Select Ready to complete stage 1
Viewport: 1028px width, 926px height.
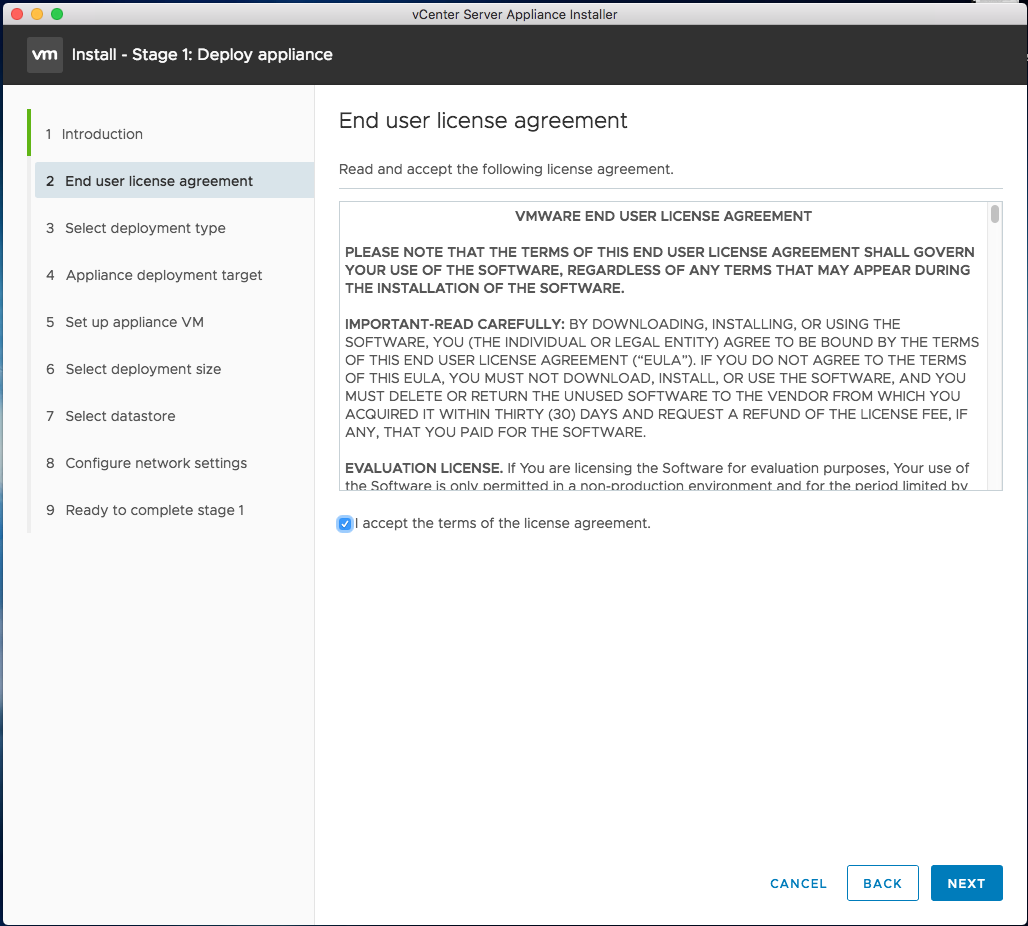point(154,510)
